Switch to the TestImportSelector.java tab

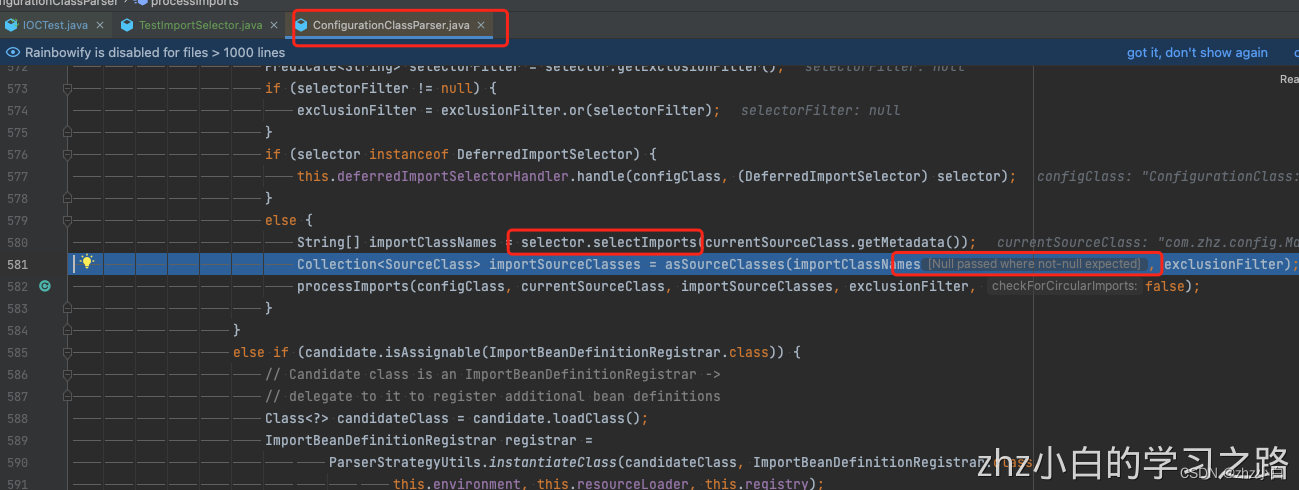tap(201, 24)
